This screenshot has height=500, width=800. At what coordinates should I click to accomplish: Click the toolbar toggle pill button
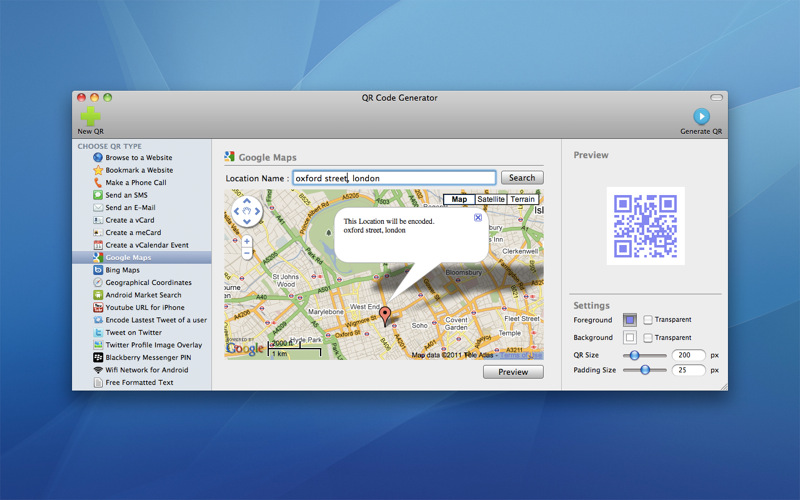click(x=716, y=97)
